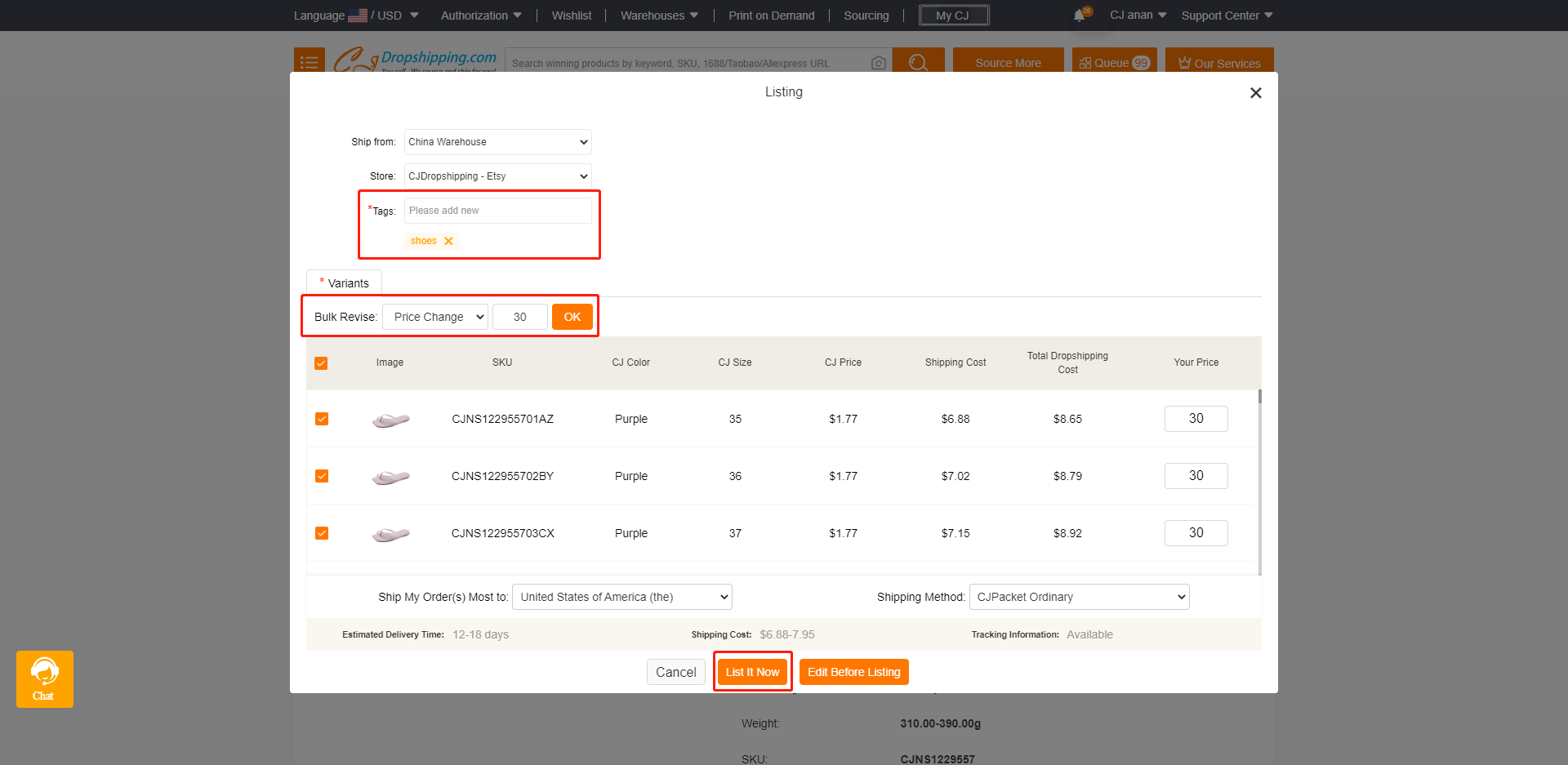1568x765 pixels.
Task: Open the Chat support widget
Action: click(44, 678)
